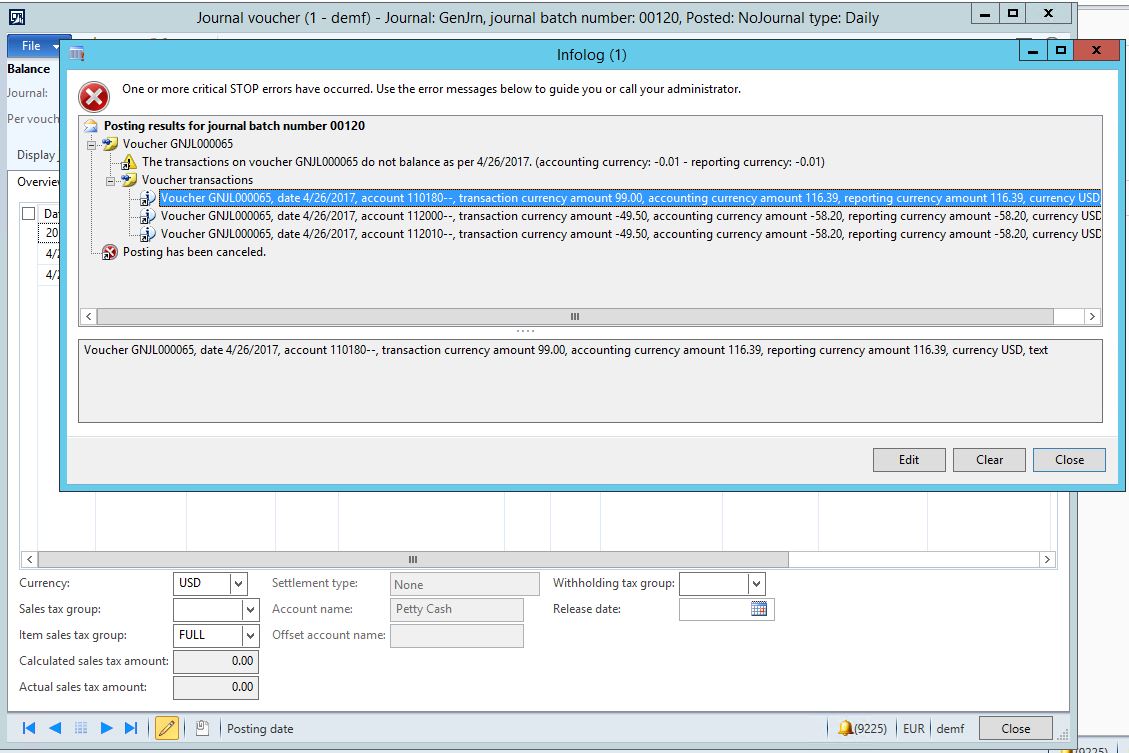Click the Infolog horizontal scrollbar
The image size is (1129, 753).
click(x=574, y=316)
